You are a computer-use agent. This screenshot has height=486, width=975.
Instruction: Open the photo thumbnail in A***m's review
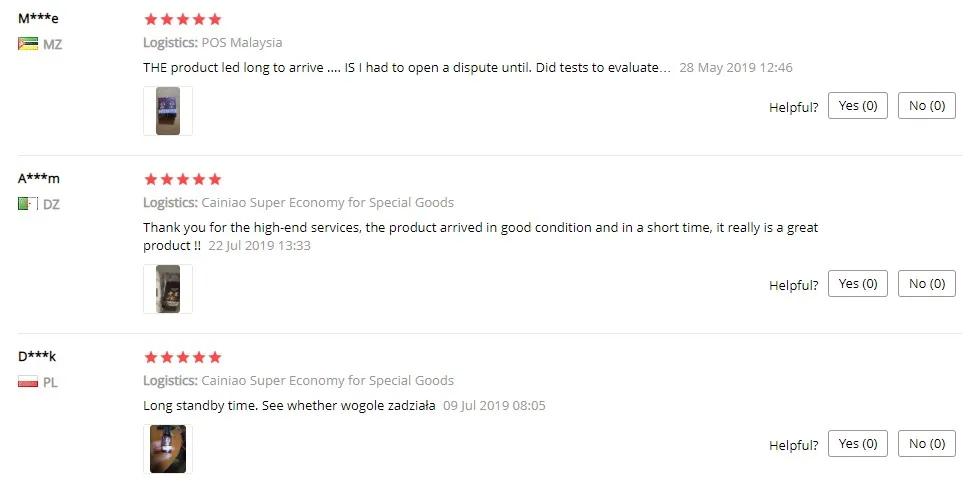click(168, 289)
